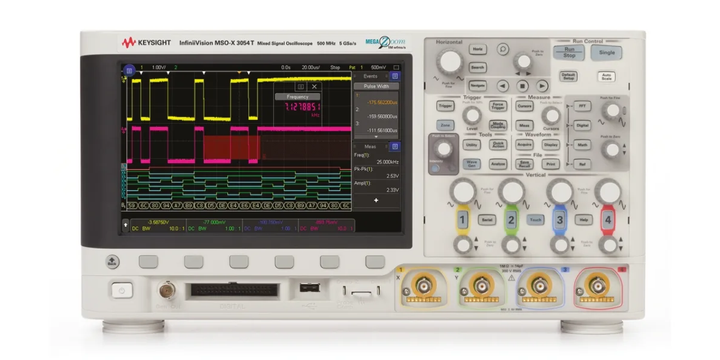Click the blue main menu icon on the screen
The width and height of the screenshot is (720, 360).
(129, 71)
